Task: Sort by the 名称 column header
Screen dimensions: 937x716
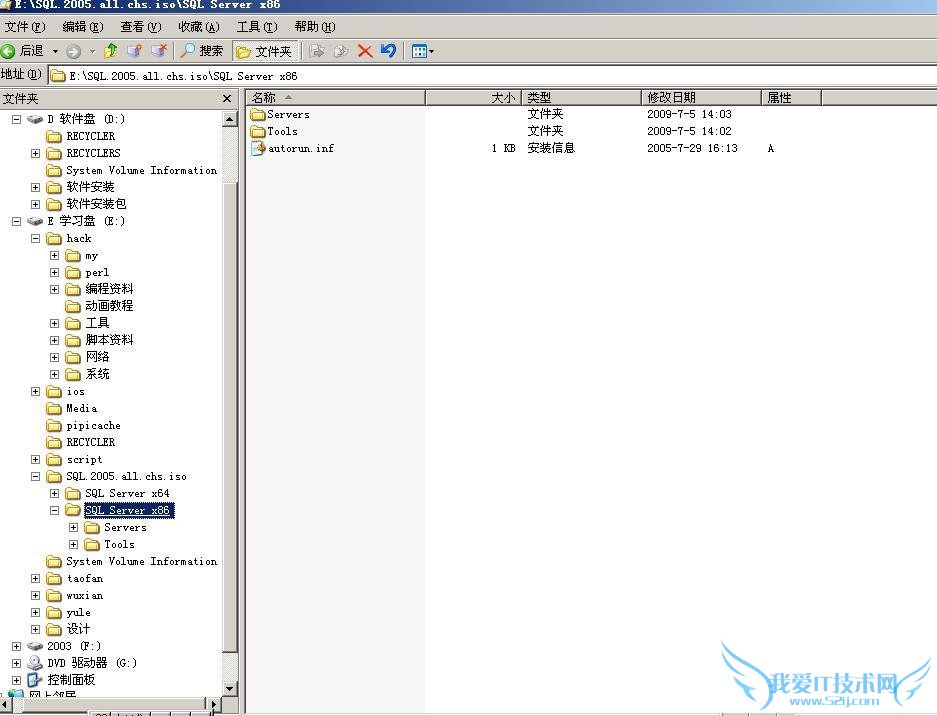Action: click(x=335, y=97)
